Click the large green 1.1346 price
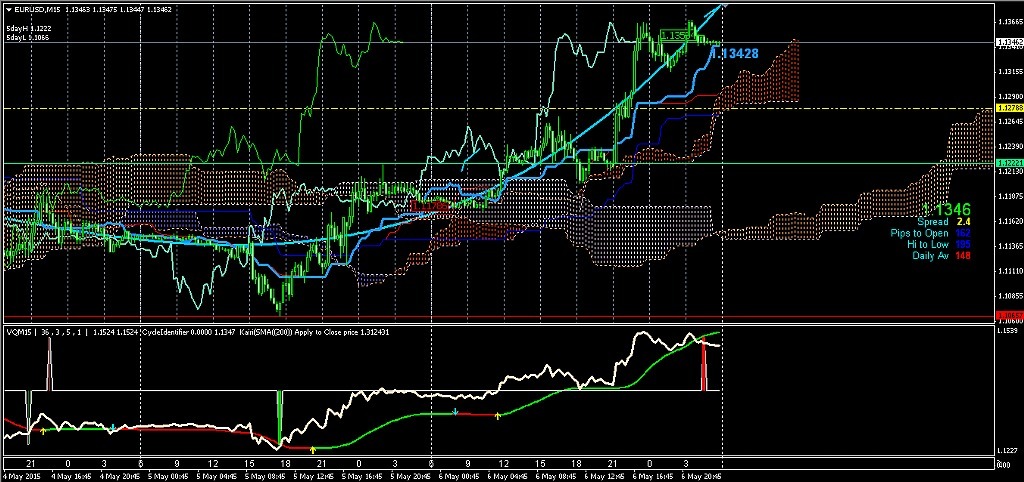The width and height of the screenshot is (1024, 482). pyautogui.click(x=947, y=210)
